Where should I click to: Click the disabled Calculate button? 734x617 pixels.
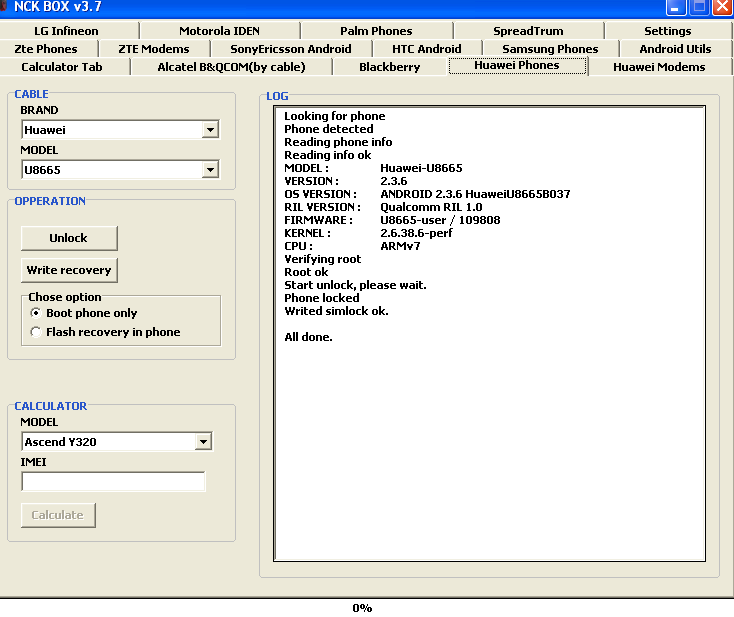tap(58, 515)
